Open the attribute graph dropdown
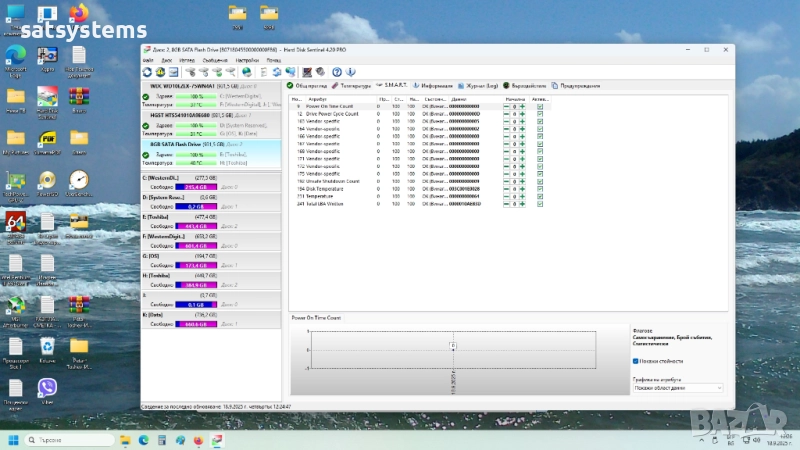The width and height of the screenshot is (800, 450). pos(677,387)
